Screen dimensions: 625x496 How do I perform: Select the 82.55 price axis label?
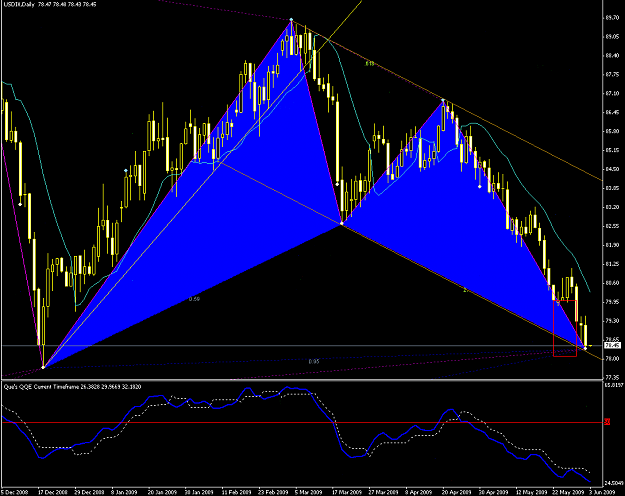(612, 226)
